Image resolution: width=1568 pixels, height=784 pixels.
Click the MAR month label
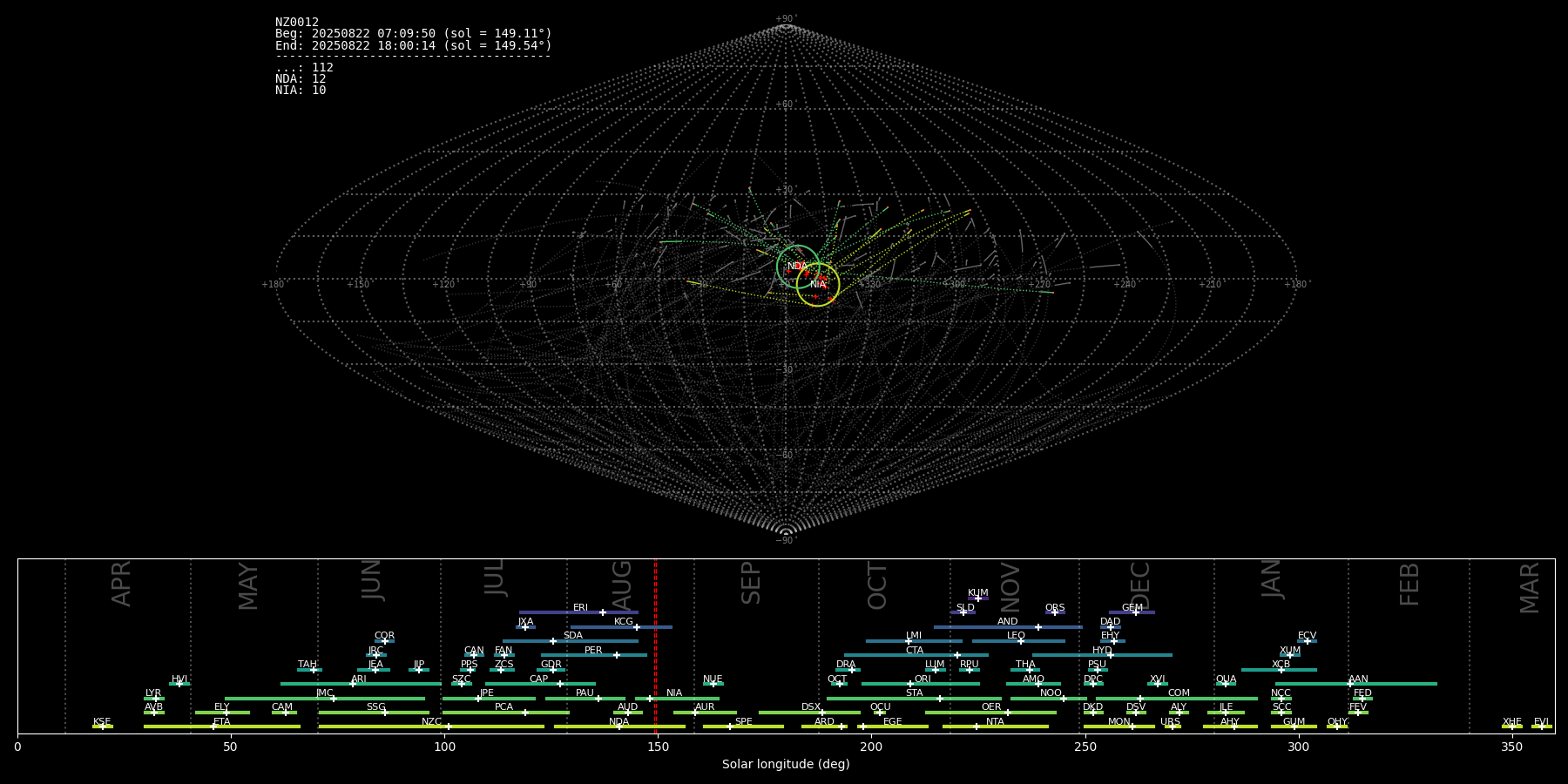tap(1530, 588)
